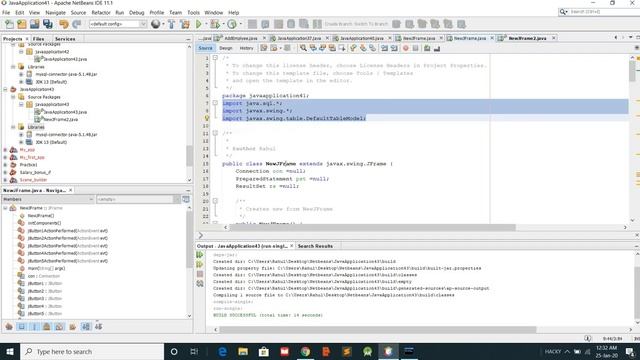Open the Tools menu

[x=193, y=13]
